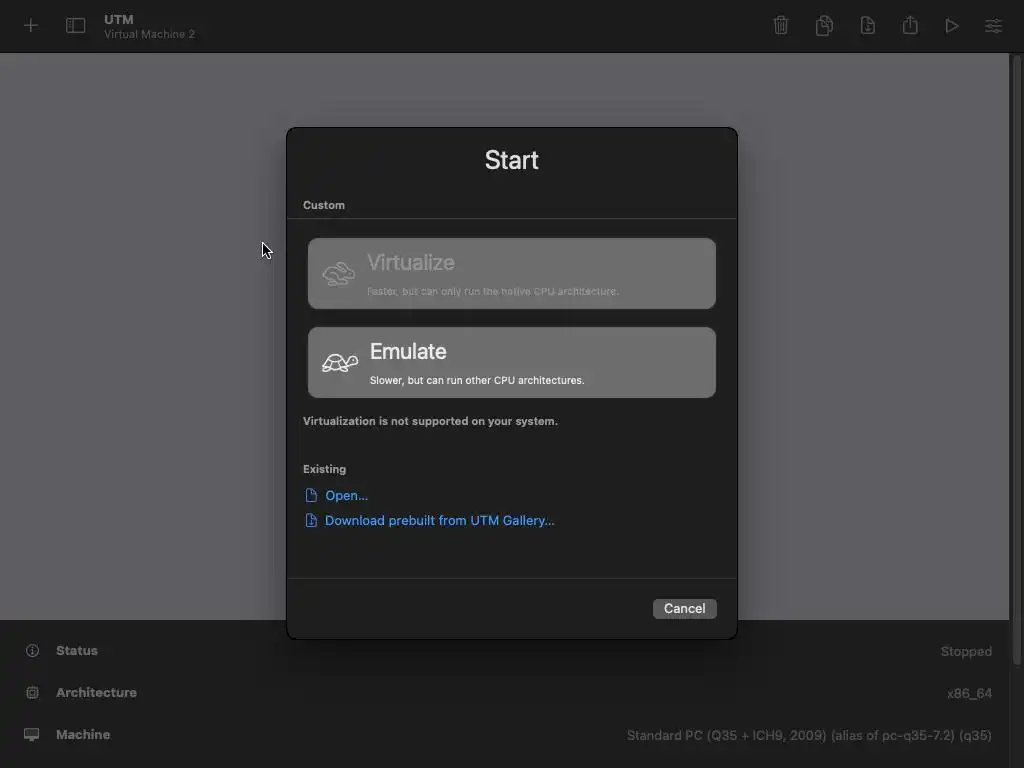Click the 'Virtualization is not supported' message
1024x768 pixels.
430,421
